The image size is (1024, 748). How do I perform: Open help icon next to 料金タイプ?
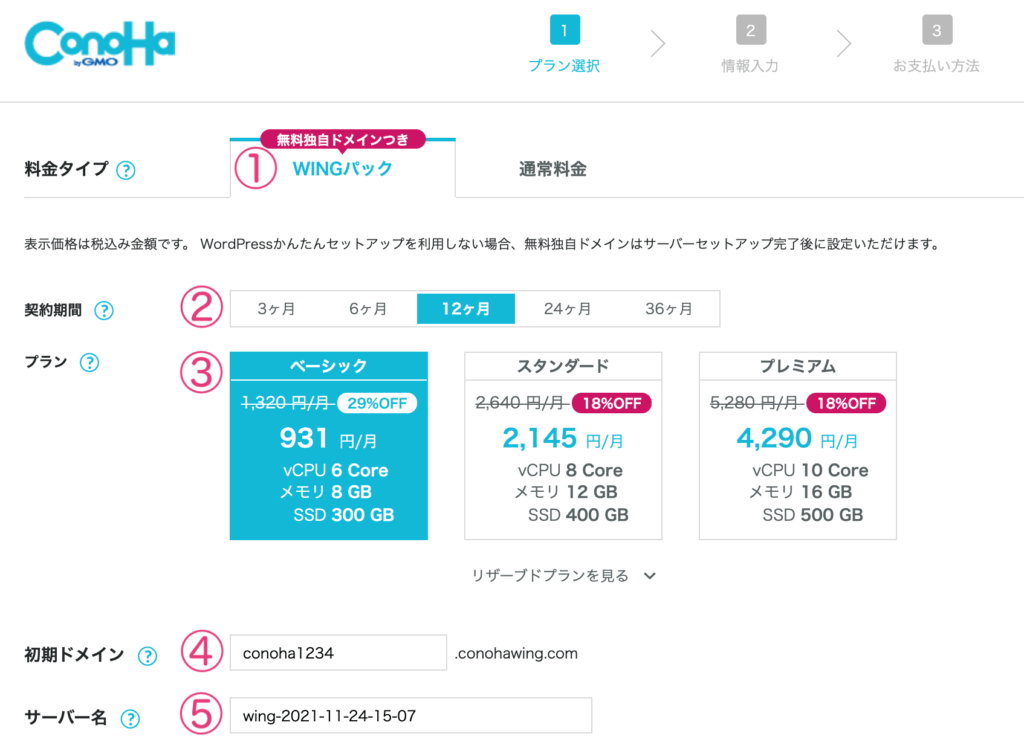point(125,171)
